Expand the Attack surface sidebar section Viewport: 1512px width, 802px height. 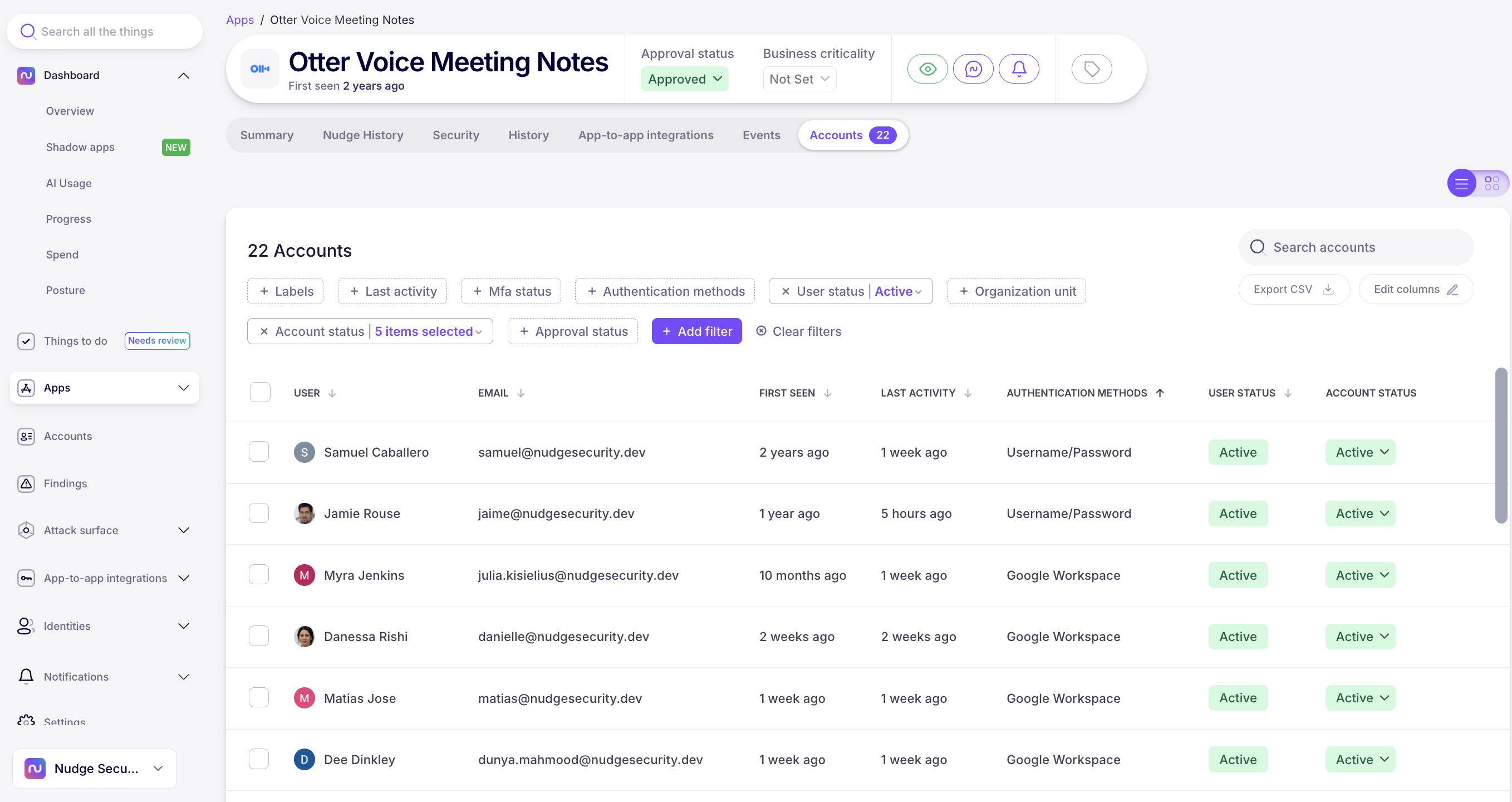pyautogui.click(x=184, y=531)
